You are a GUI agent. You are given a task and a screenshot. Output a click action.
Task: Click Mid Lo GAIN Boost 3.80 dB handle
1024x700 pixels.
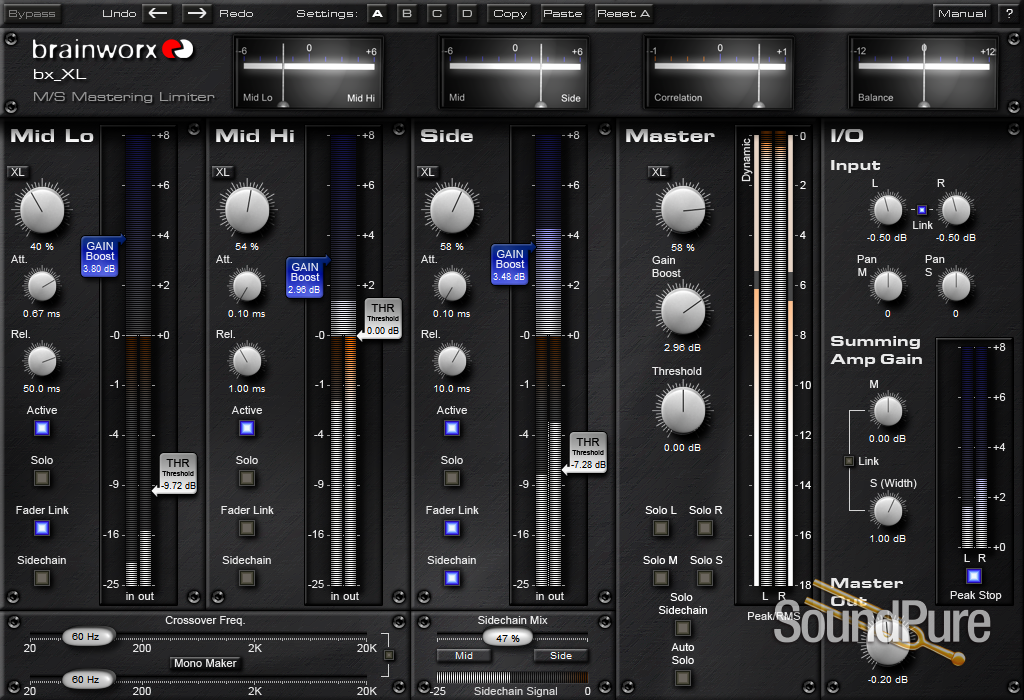(x=101, y=257)
